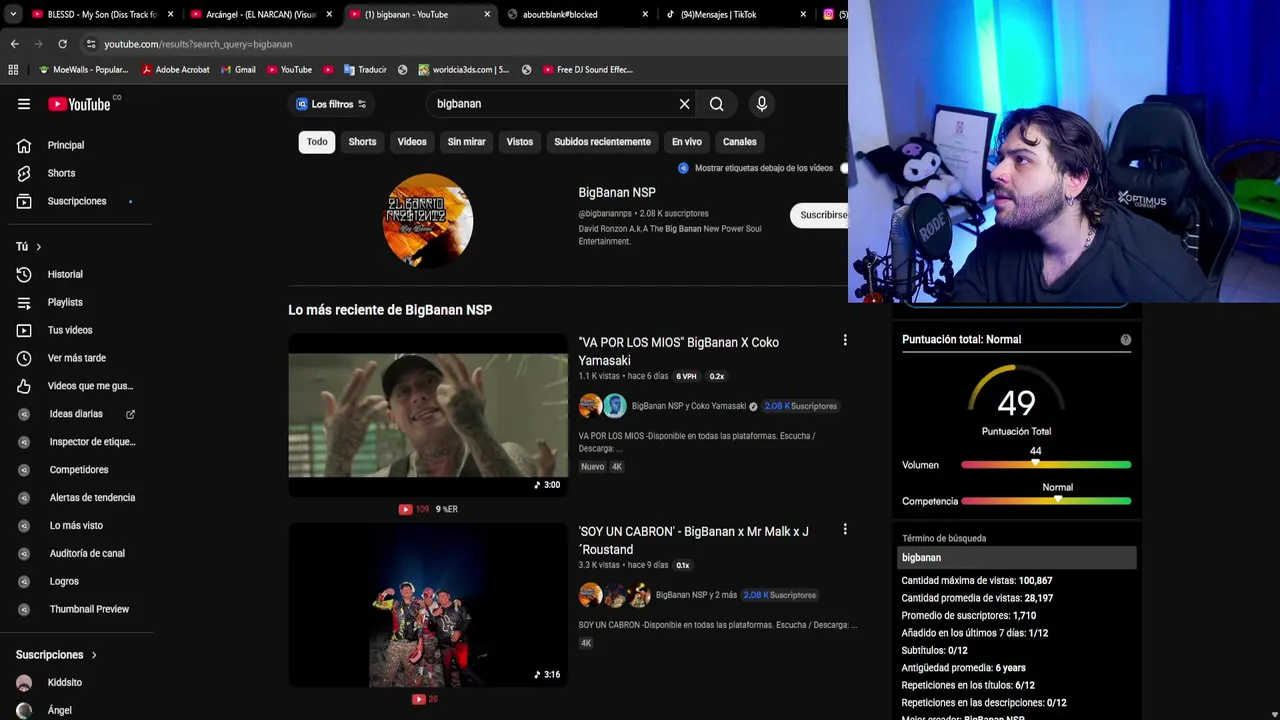Open the BigBanan NSP channel title
Viewport: 1280px width, 720px height.
pos(617,192)
